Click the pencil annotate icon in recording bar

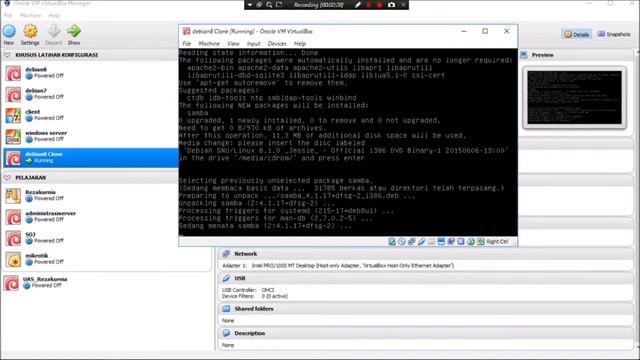point(358,5)
